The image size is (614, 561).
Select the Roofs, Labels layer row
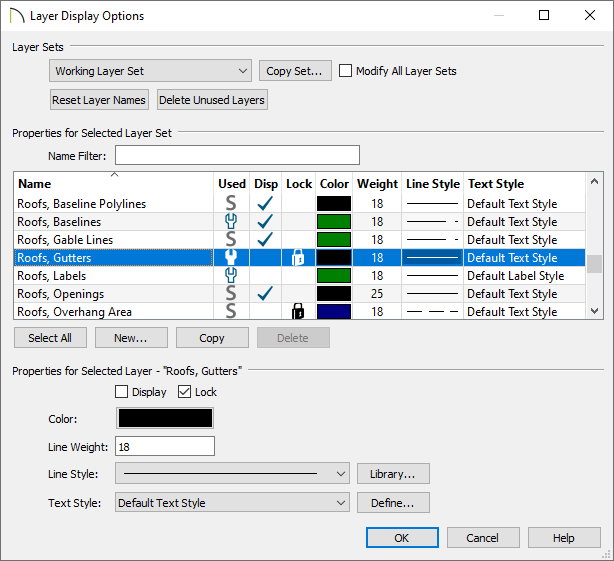click(x=300, y=276)
